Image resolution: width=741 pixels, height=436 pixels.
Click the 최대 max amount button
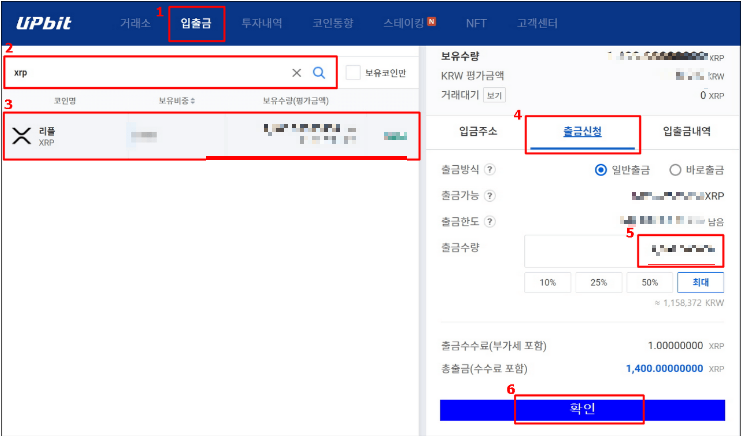701,282
